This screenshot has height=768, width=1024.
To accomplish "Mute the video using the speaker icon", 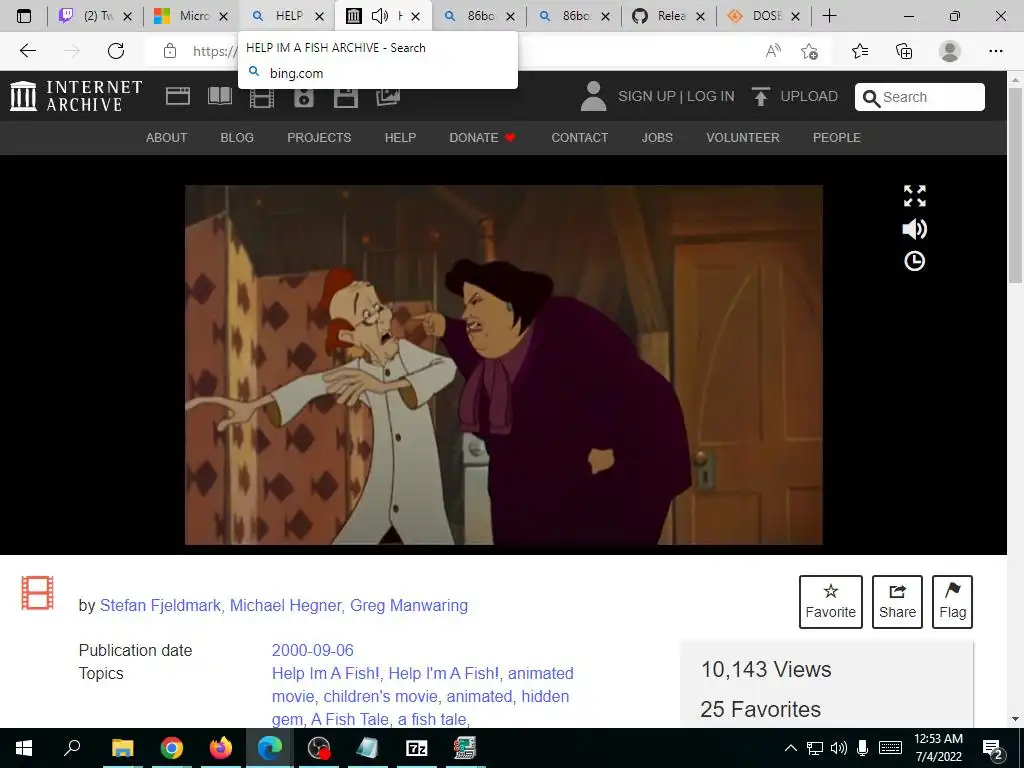I will click(x=914, y=229).
